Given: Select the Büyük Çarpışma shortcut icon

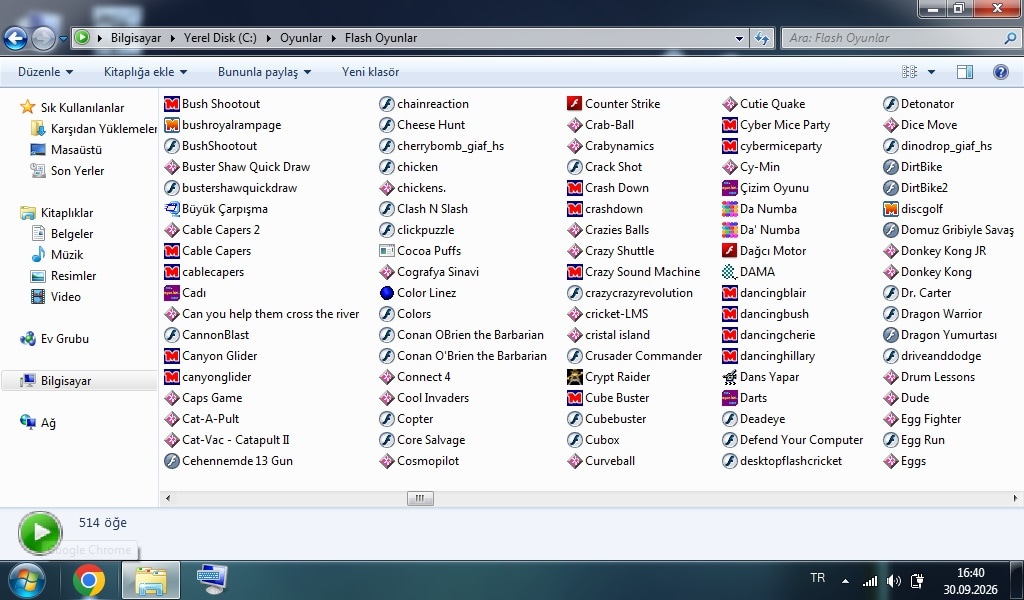Looking at the screenshot, I should 172,209.
